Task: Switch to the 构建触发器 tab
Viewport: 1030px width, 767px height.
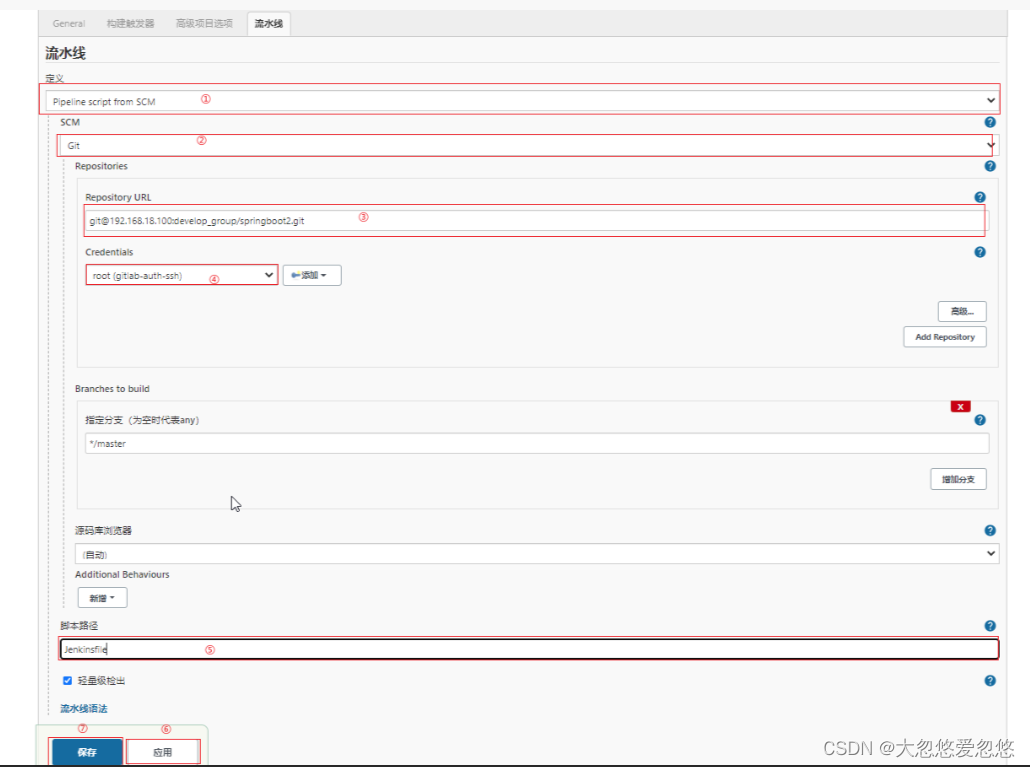Action: click(x=131, y=23)
